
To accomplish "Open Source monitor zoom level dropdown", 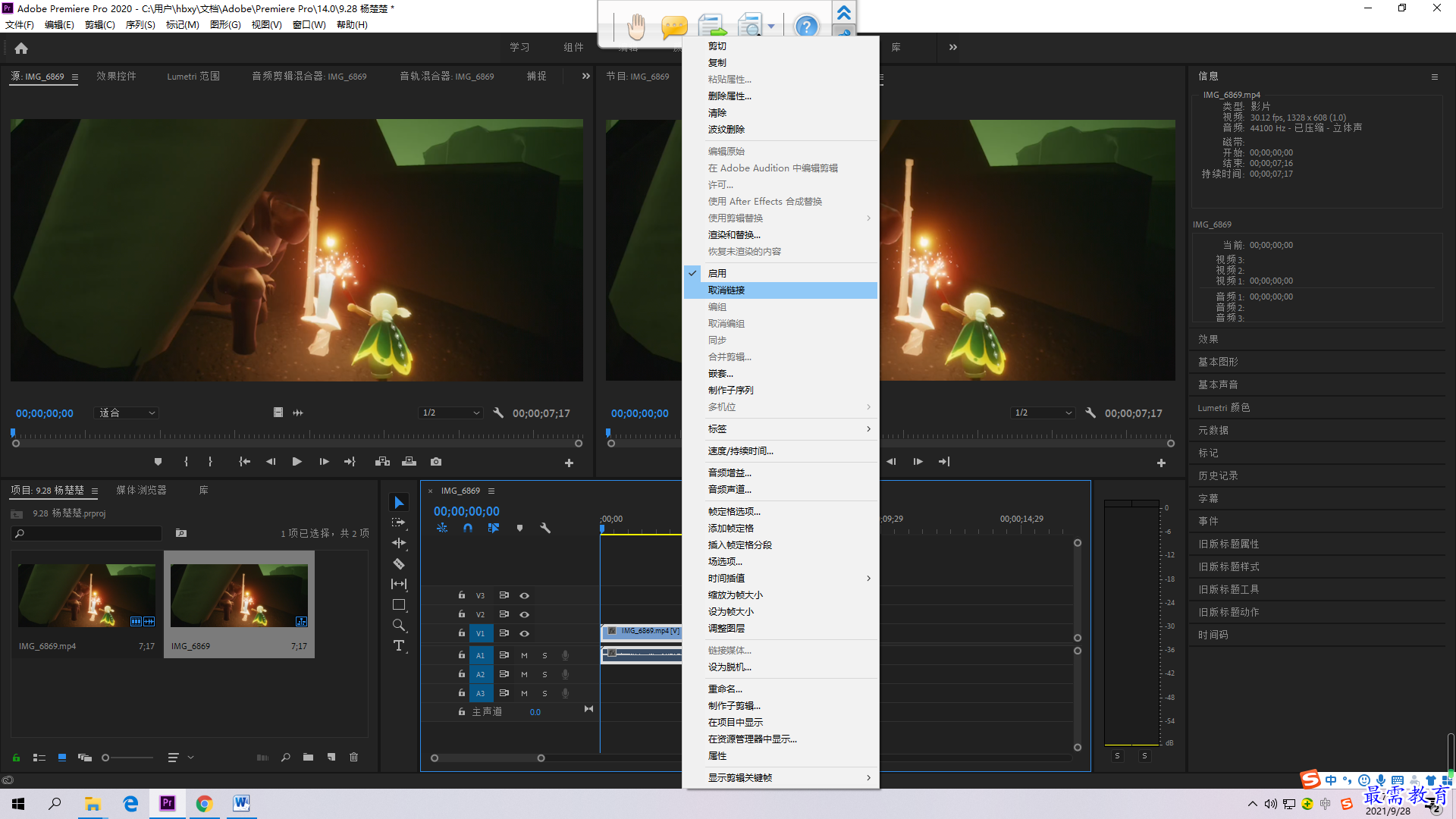I will click(126, 413).
